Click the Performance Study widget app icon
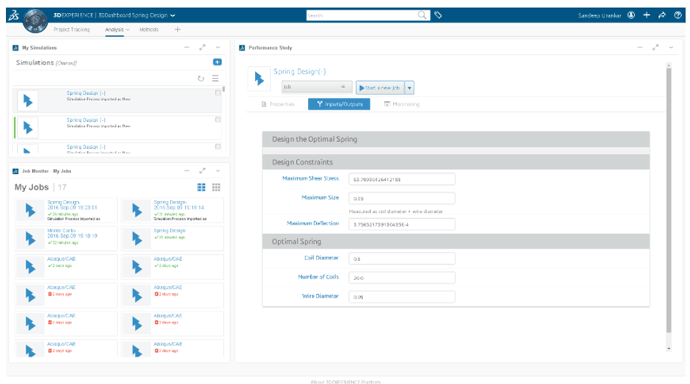 tap(242, 48)
